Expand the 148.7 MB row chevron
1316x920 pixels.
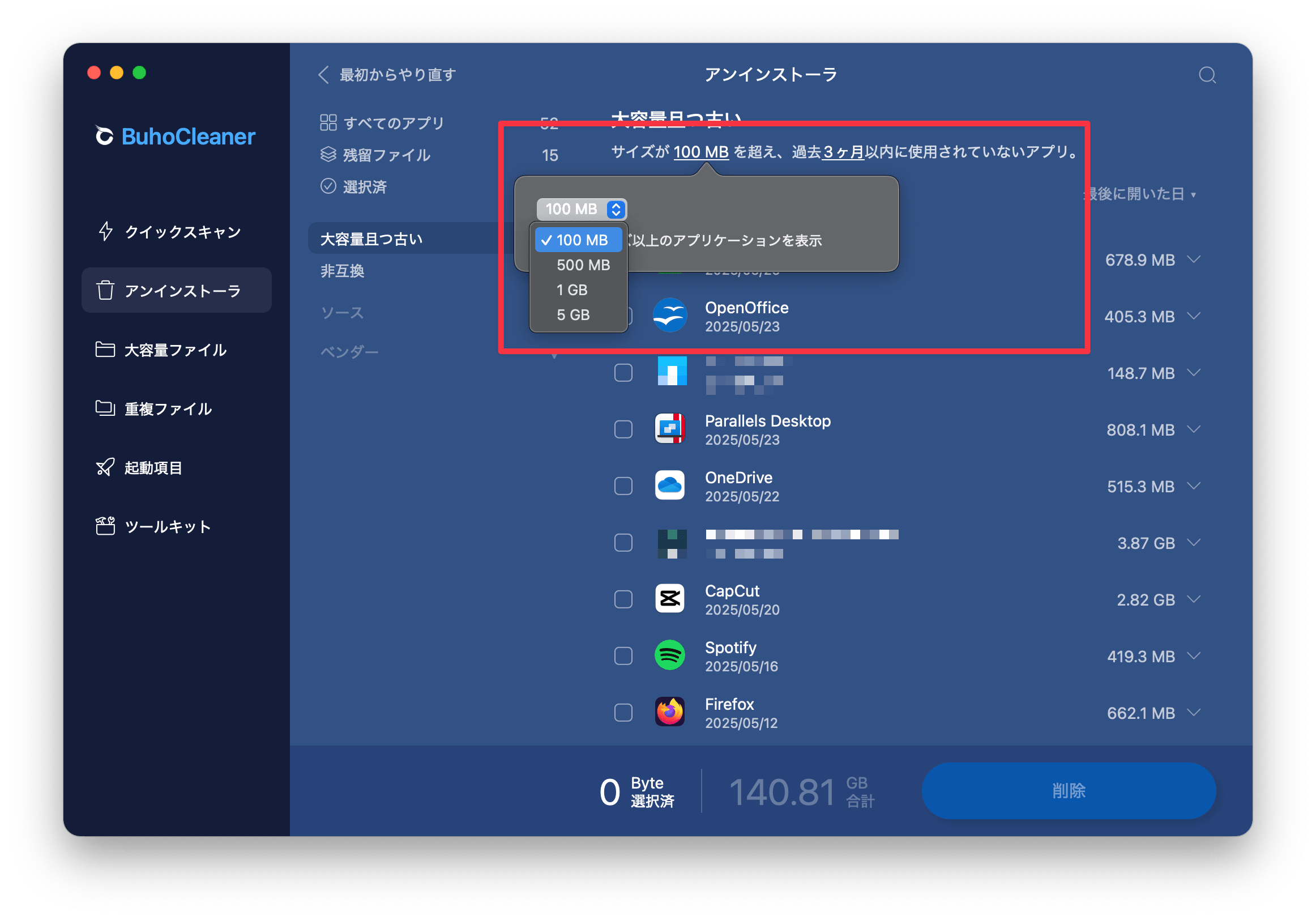[x=1193, y=373]
